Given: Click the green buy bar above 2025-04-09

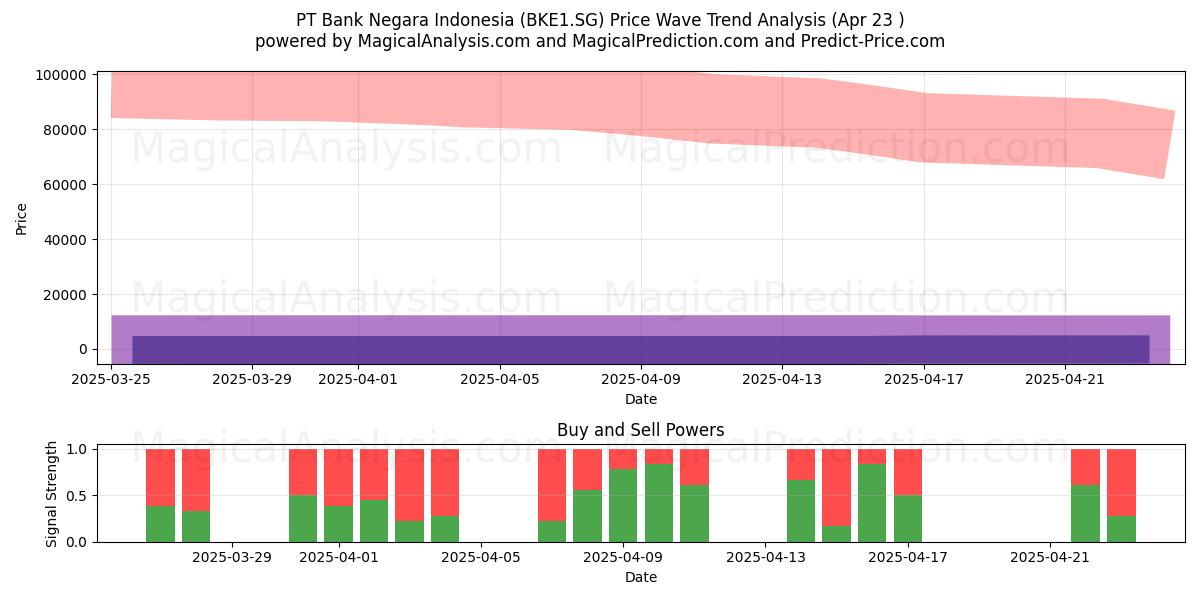Looking at the screenshot, I should 623,505.
